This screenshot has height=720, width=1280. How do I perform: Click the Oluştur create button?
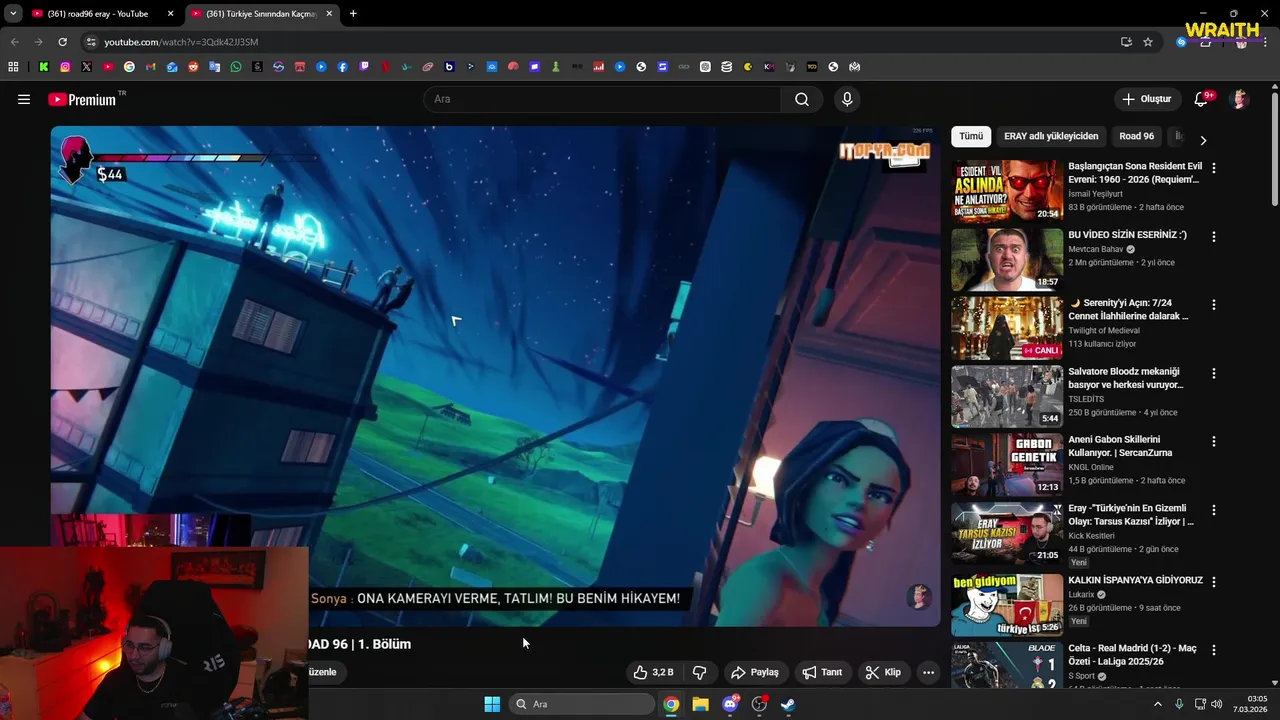click(1146, 99)
